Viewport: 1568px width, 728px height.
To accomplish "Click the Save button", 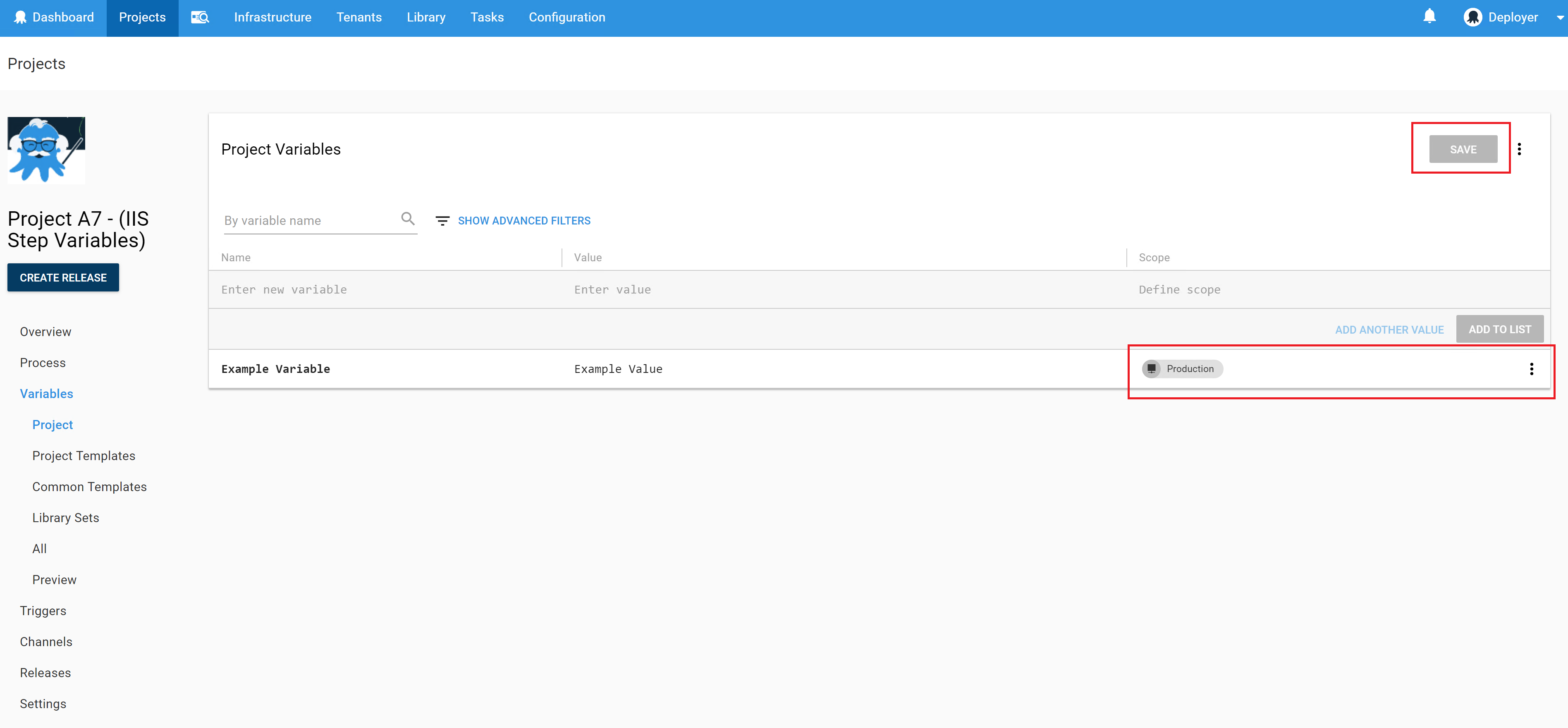I will pyautogui.click(x=1463, y=150).
